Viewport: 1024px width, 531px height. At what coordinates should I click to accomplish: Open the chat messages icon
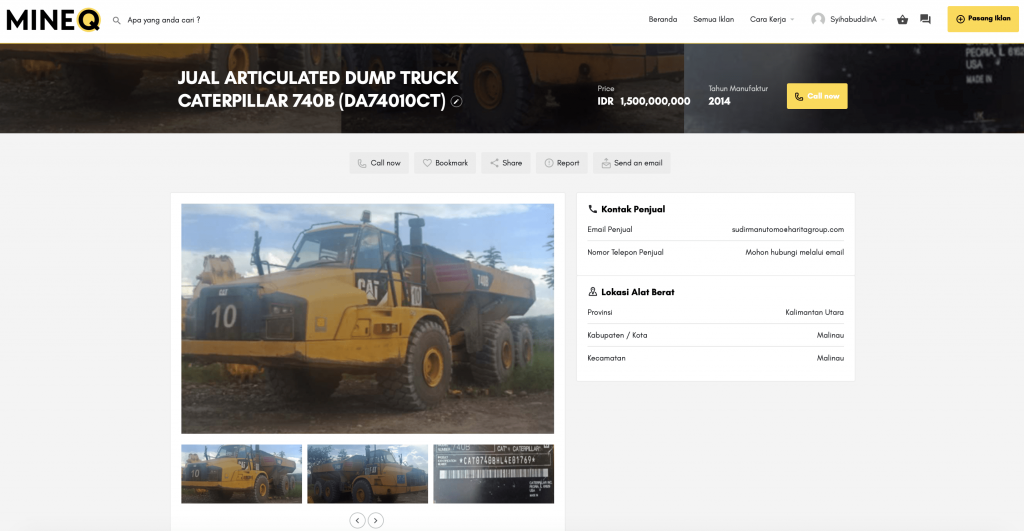click(925, 20)
